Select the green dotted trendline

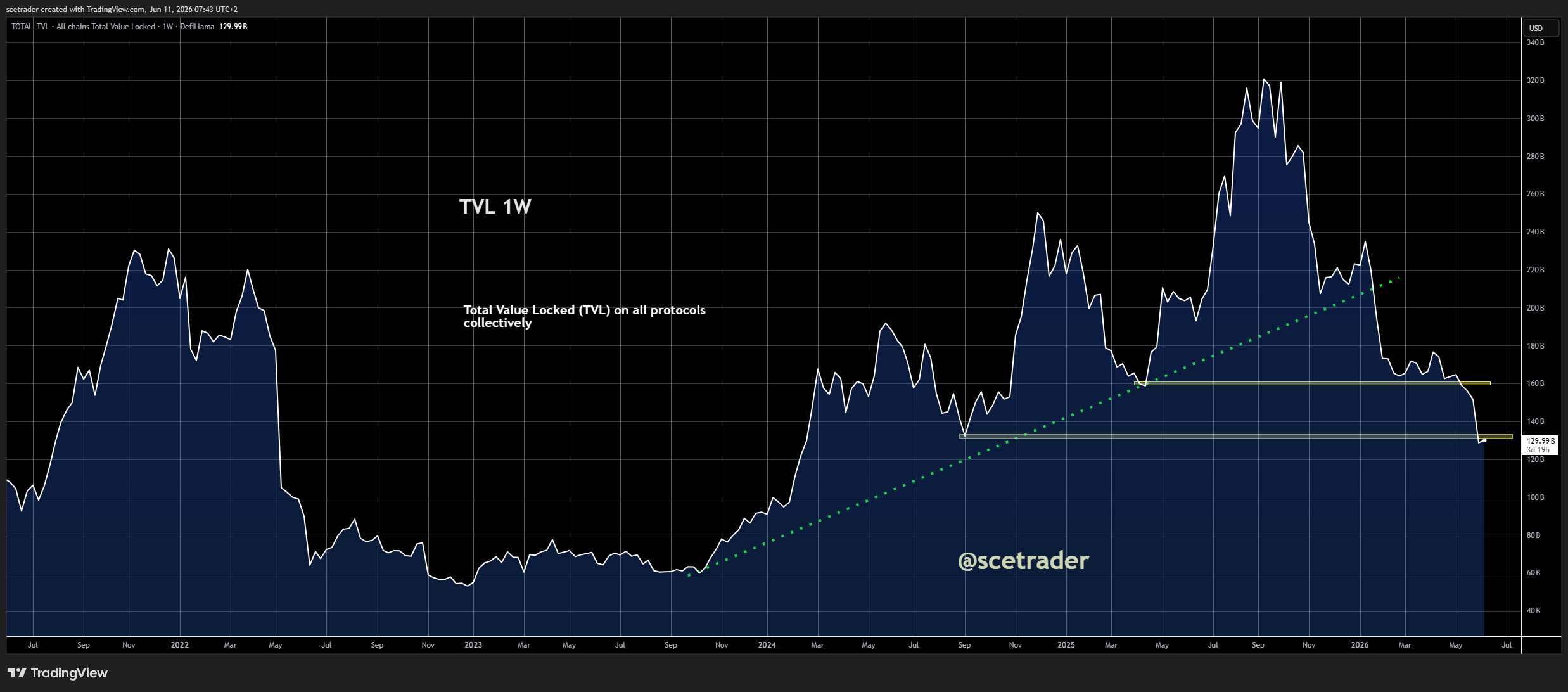click(1045, 426)
